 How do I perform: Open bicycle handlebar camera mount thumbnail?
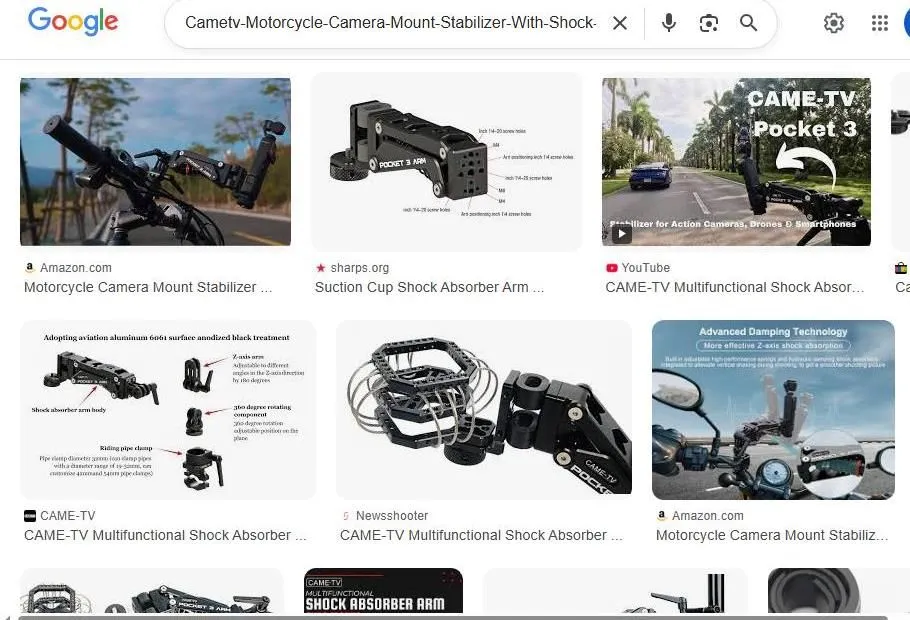click(x=155, y=162)
